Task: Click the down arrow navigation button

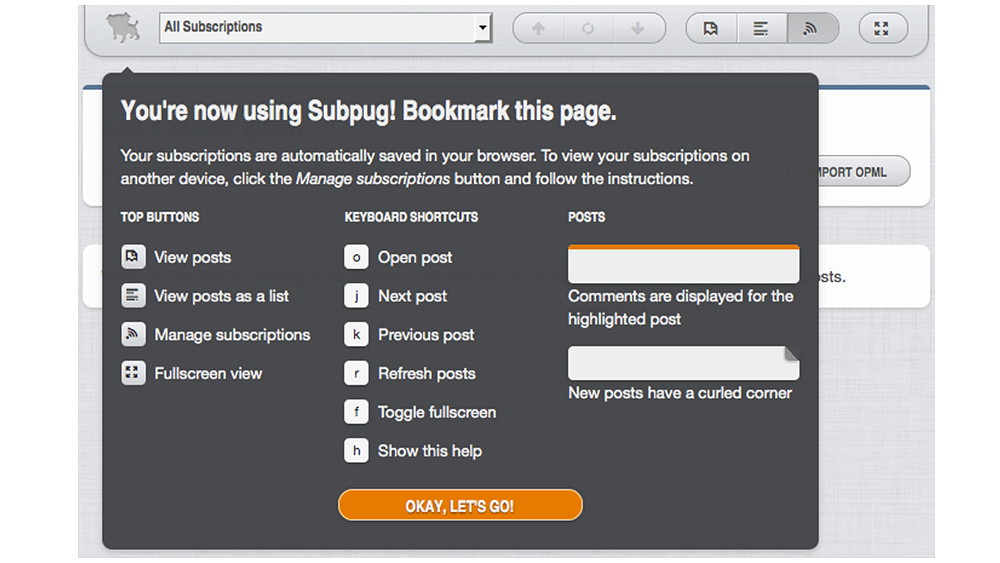Action: (x=638, y=28)
